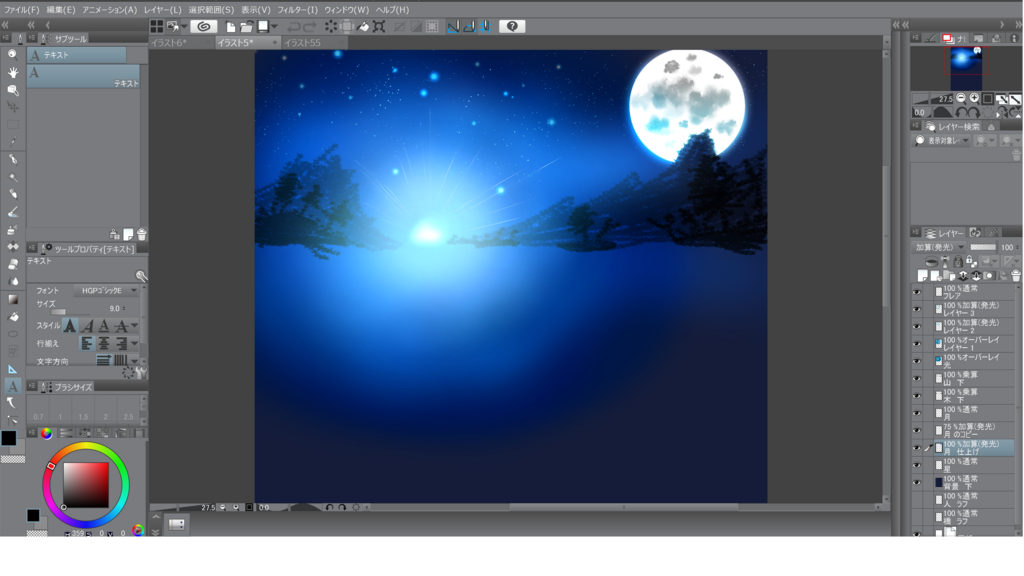Hide the フレア layer
The image size is (1024, 576).
(917, 293)
